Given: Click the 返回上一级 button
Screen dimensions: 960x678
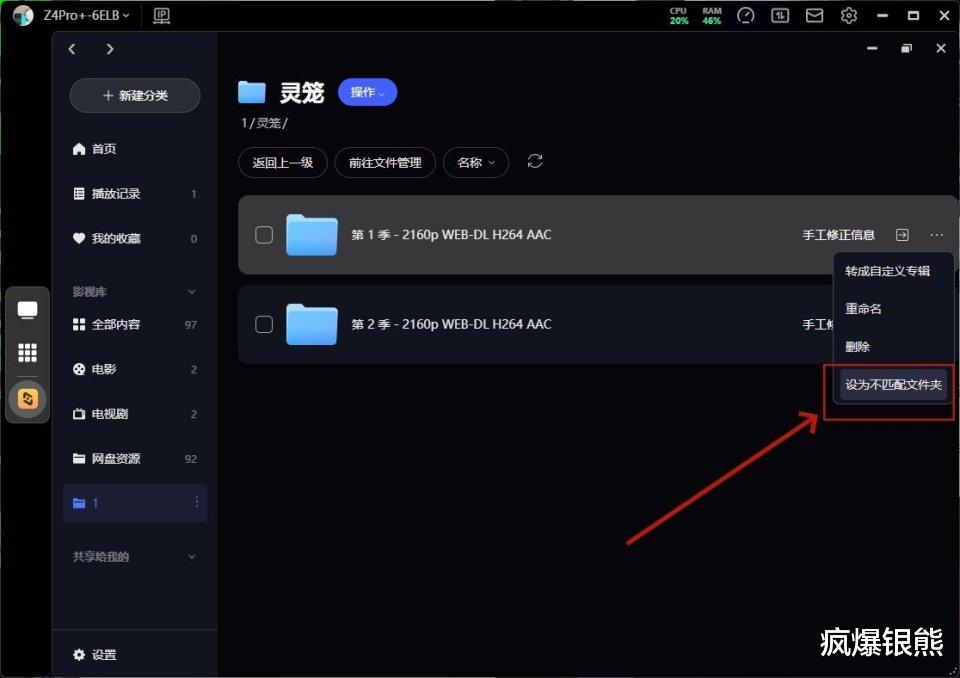Looking at the screenshot, I should point(283,162).
